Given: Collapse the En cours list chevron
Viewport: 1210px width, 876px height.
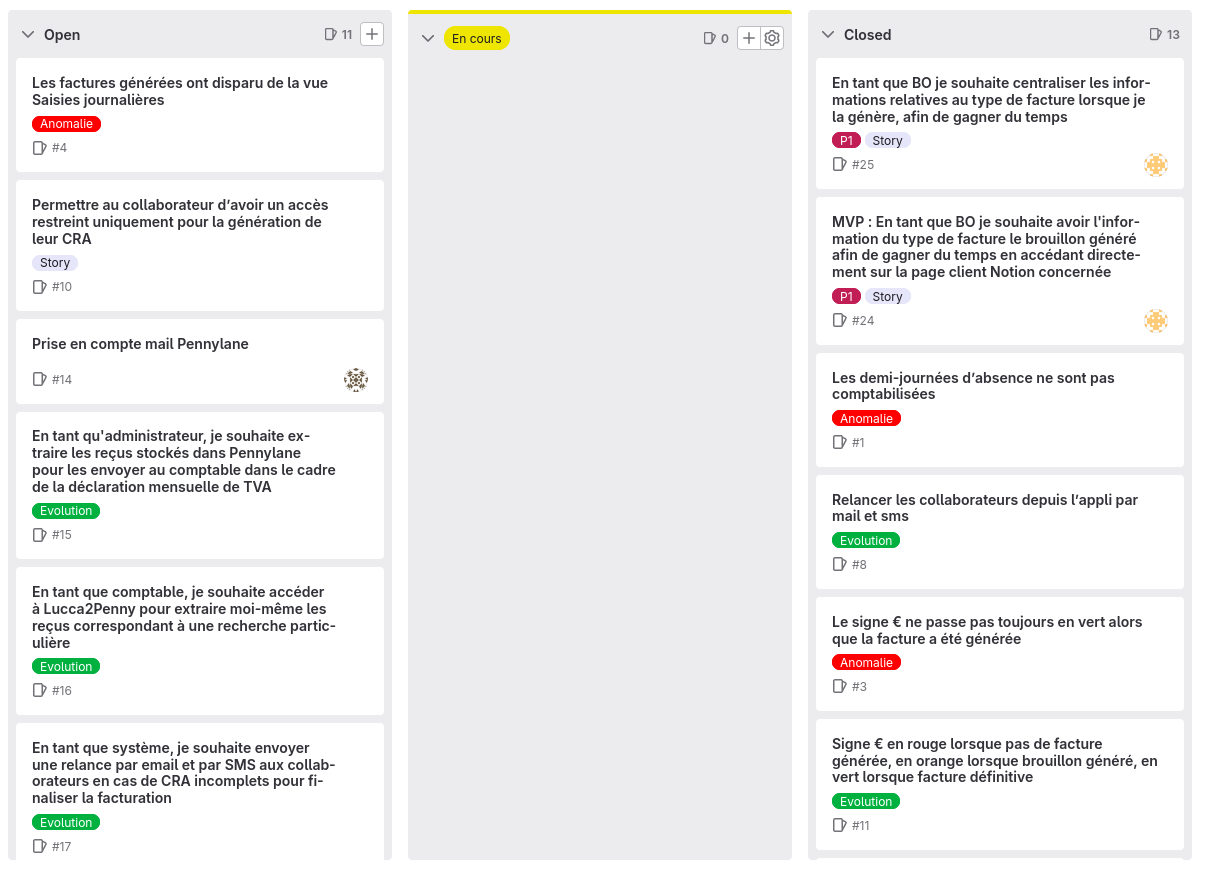Looking at the screenshot, I should (x=428, y=39).
